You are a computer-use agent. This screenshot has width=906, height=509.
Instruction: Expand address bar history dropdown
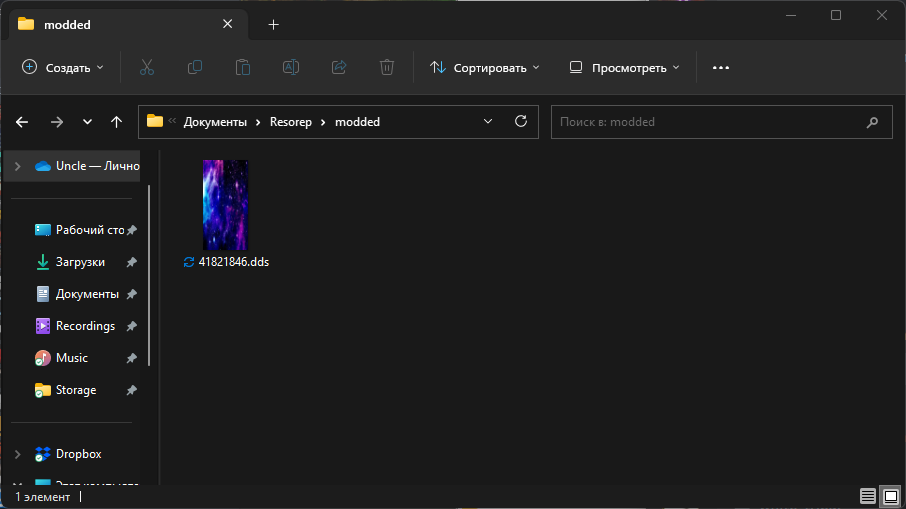pos(488,121)
